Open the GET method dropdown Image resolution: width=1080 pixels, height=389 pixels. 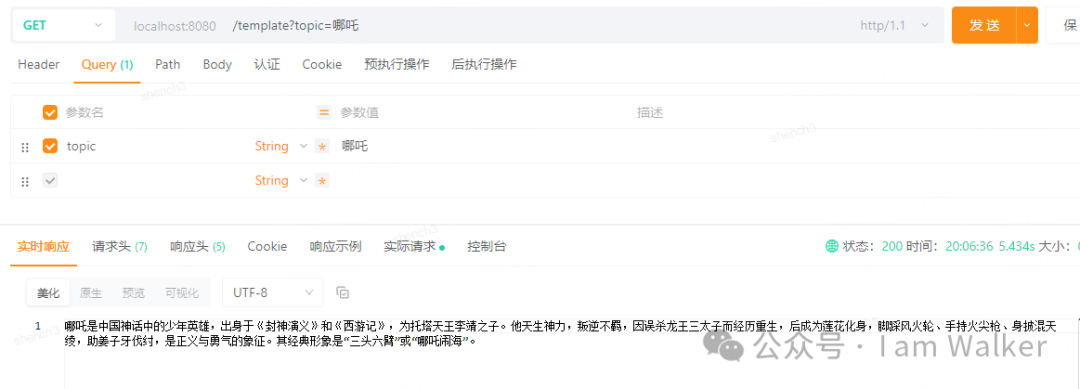tap(63, 25)
